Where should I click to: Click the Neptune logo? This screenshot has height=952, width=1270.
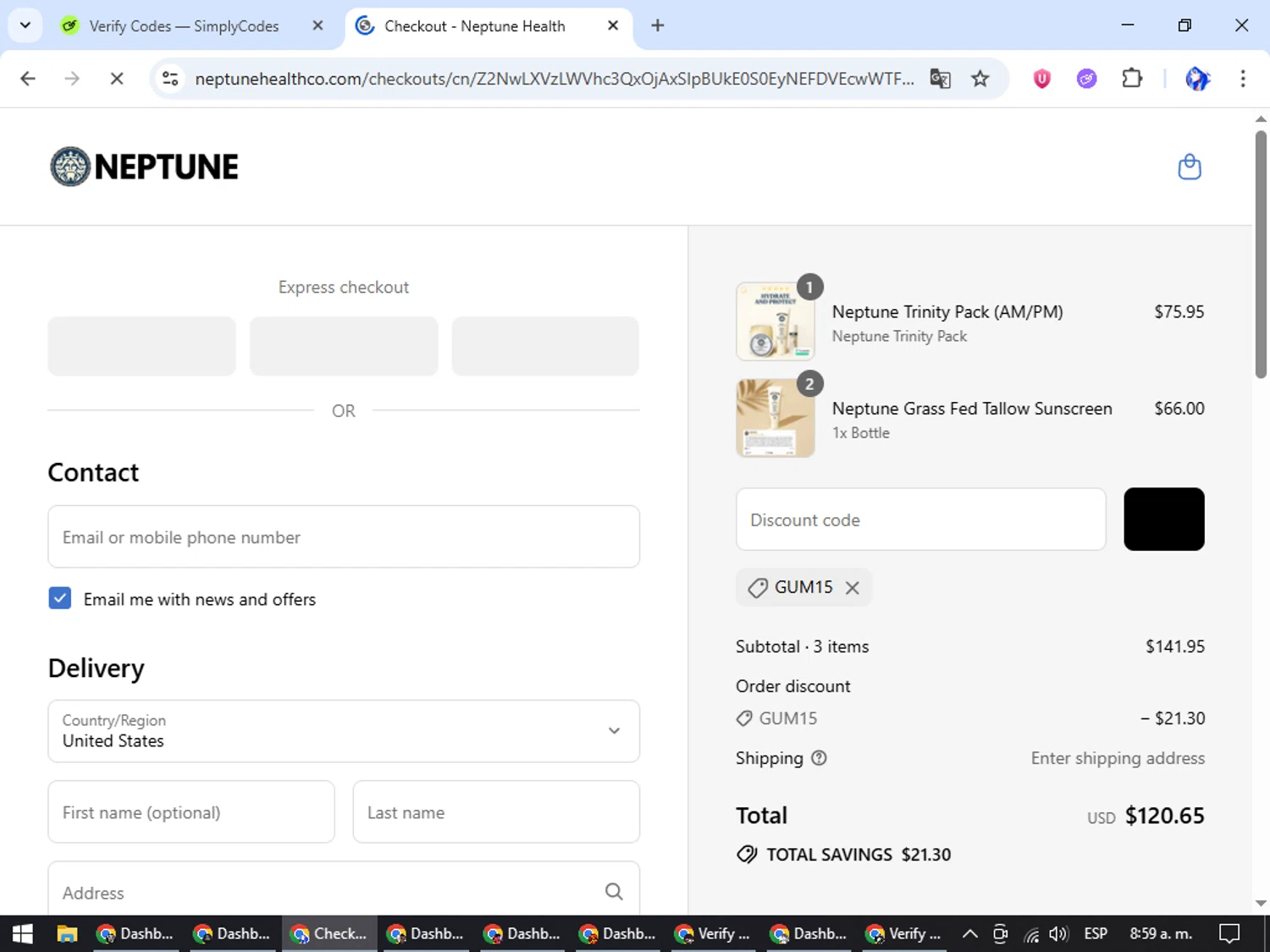pos(144,167)
